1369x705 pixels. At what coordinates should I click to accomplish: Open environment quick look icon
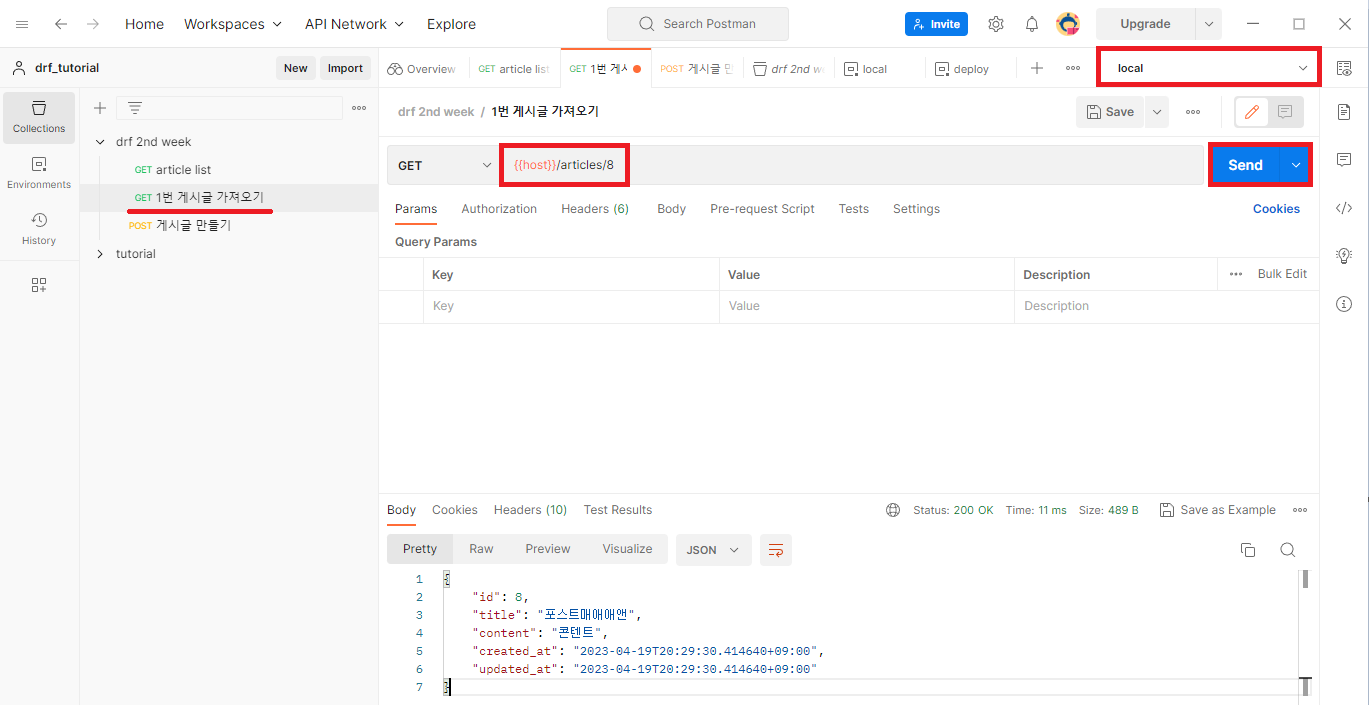(1344, 68)
